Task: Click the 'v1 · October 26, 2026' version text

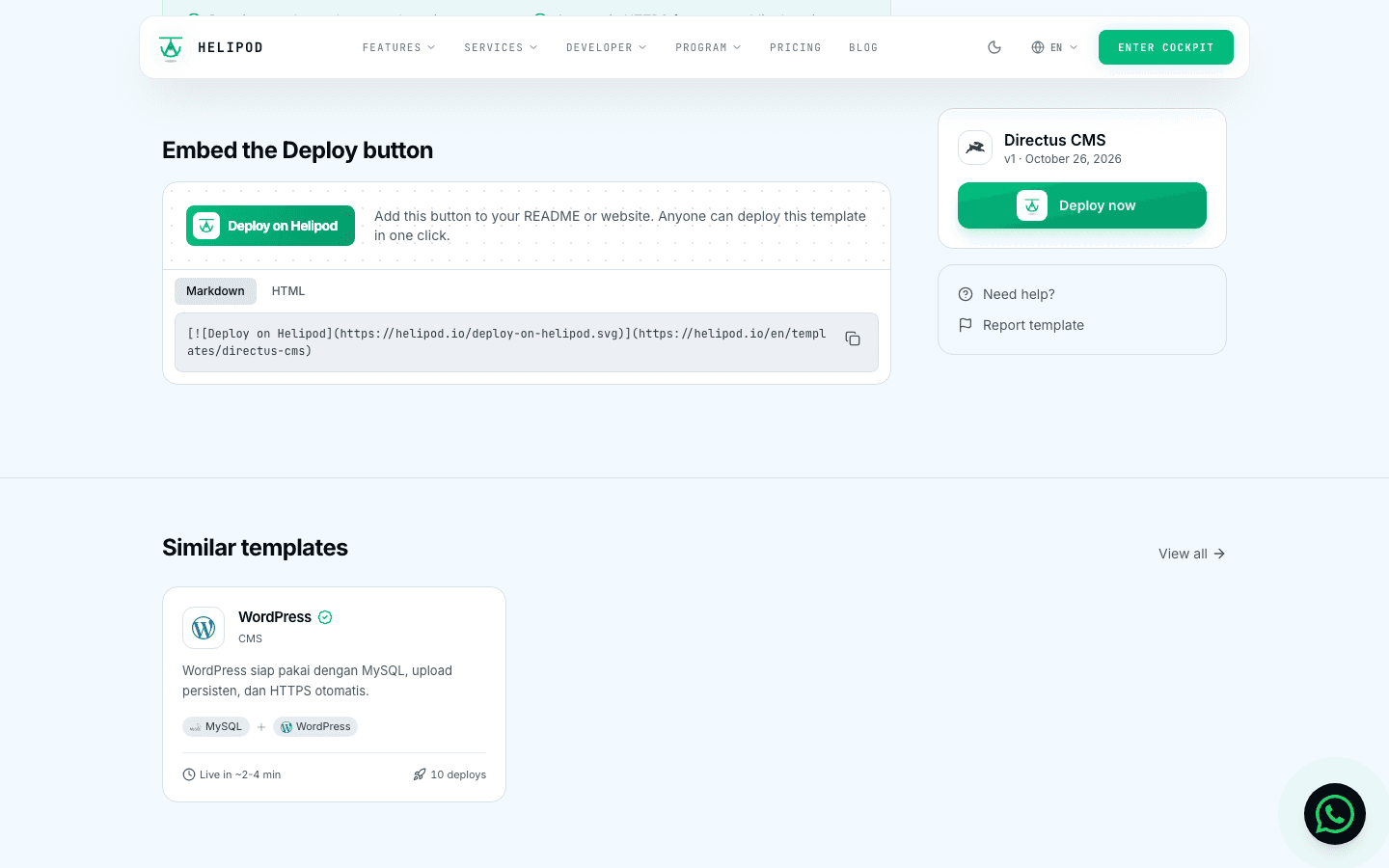Action: click(x=1063, y=159)
